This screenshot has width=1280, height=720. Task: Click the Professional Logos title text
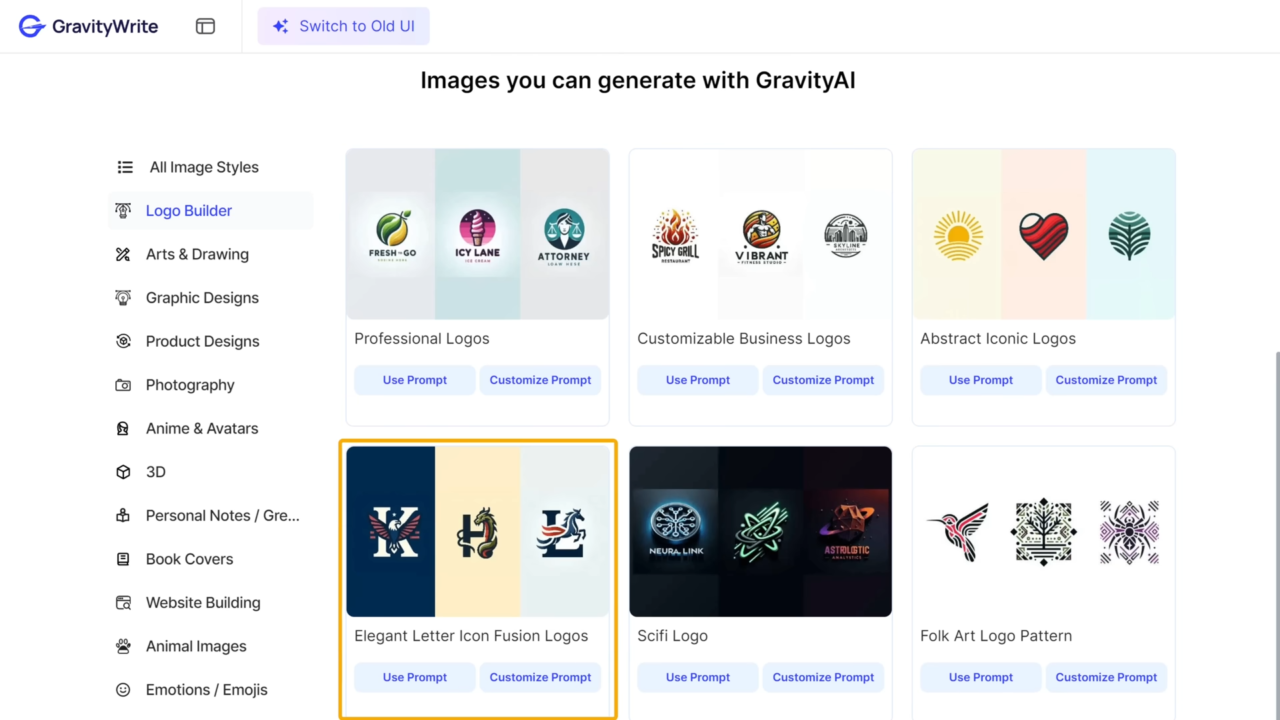point(422,339)
